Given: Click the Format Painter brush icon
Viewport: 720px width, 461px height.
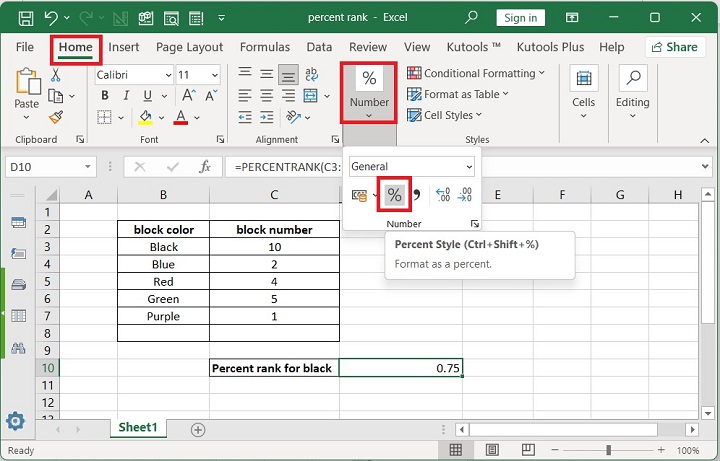Looking at the screenshot, I should [x=56, y=116].
